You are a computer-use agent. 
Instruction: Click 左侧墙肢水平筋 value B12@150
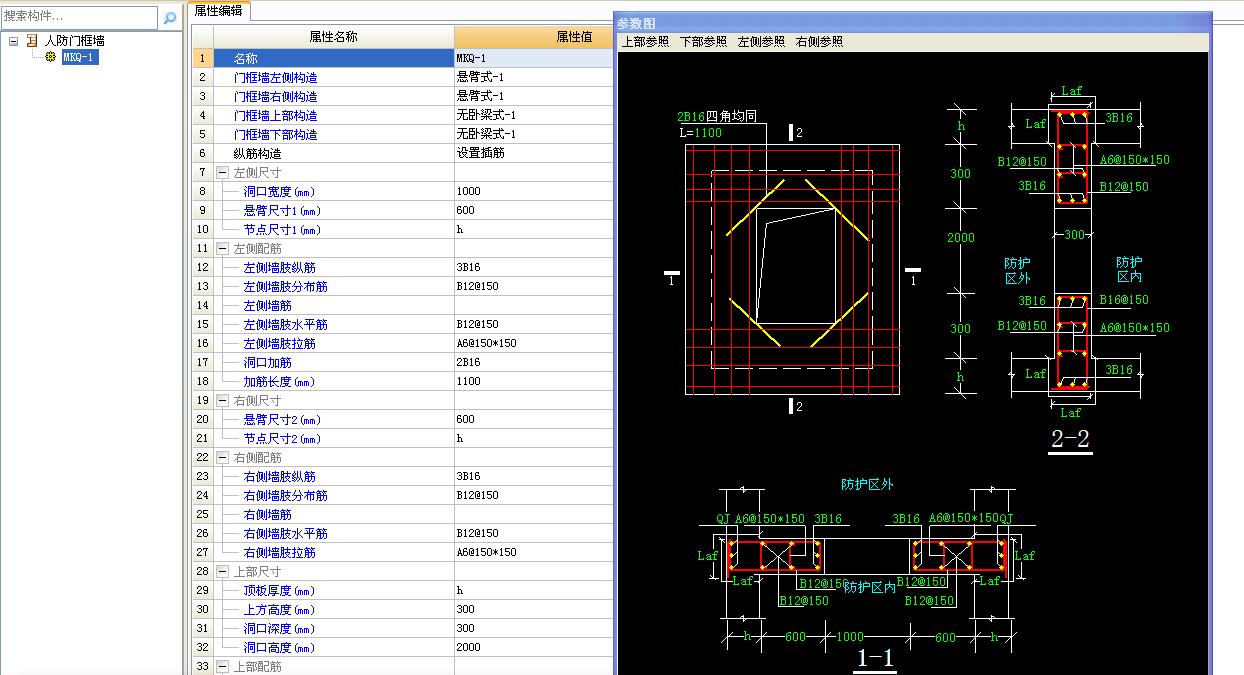[534, 325]
